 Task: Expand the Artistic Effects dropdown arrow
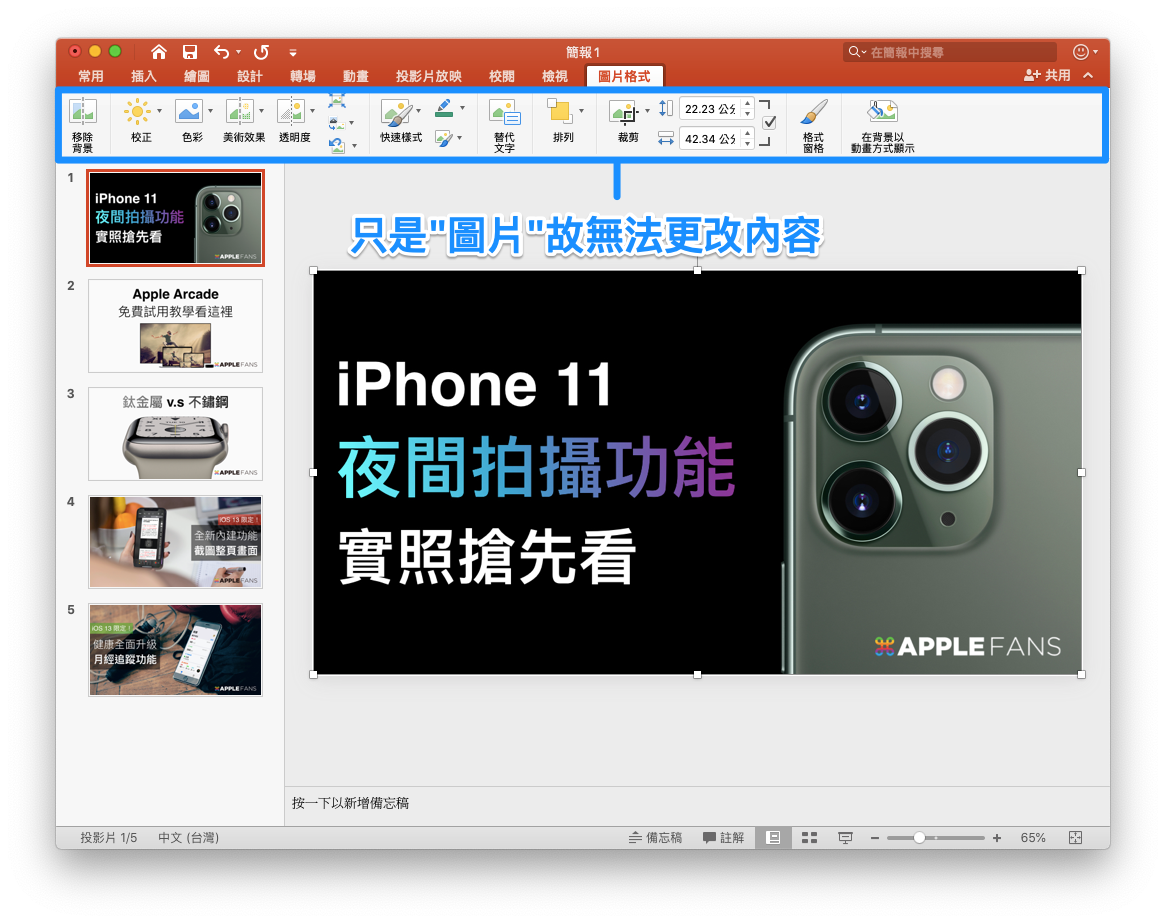262,111
